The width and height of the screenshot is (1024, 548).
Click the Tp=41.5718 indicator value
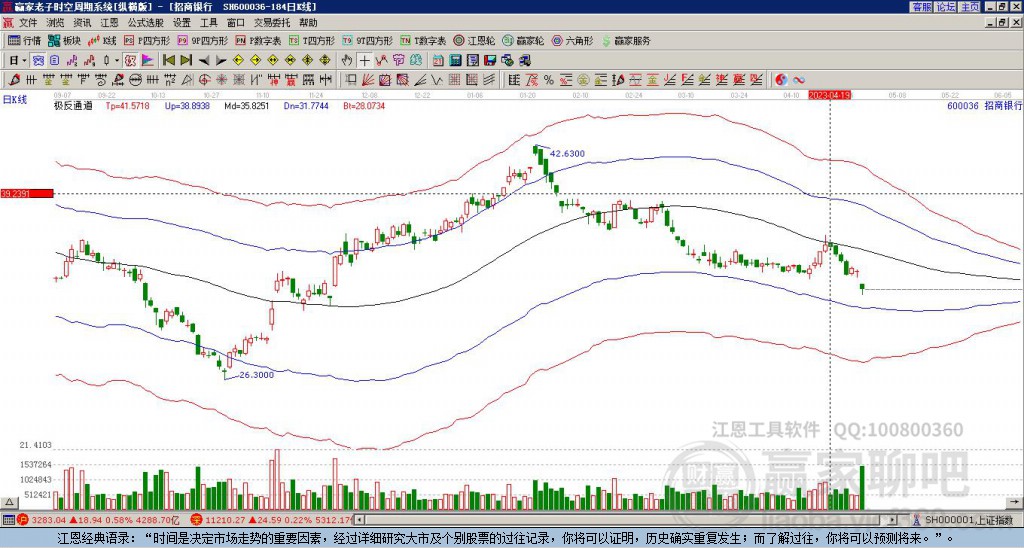coord(127,105)
